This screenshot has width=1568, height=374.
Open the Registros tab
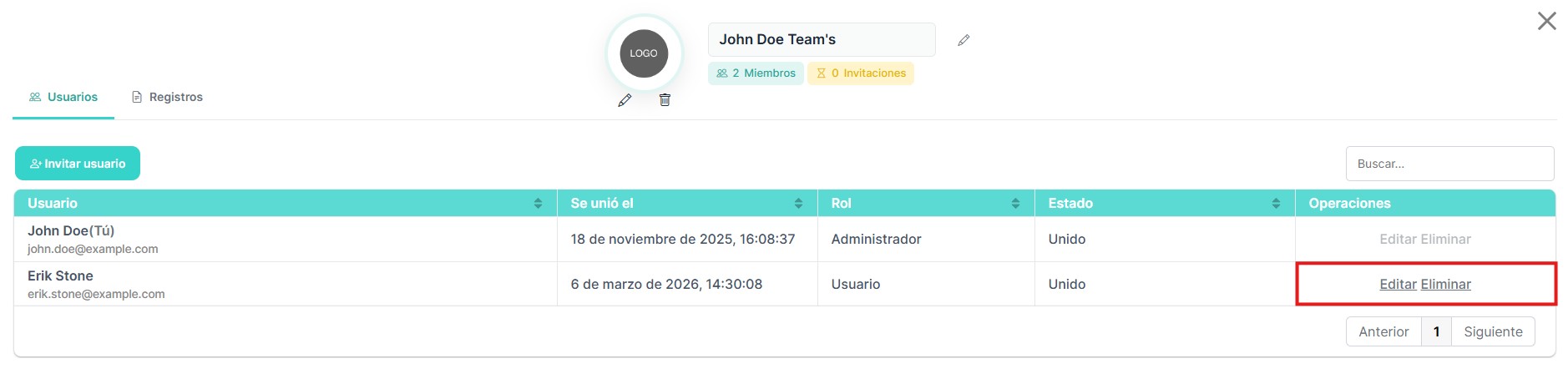coord(167,97)
